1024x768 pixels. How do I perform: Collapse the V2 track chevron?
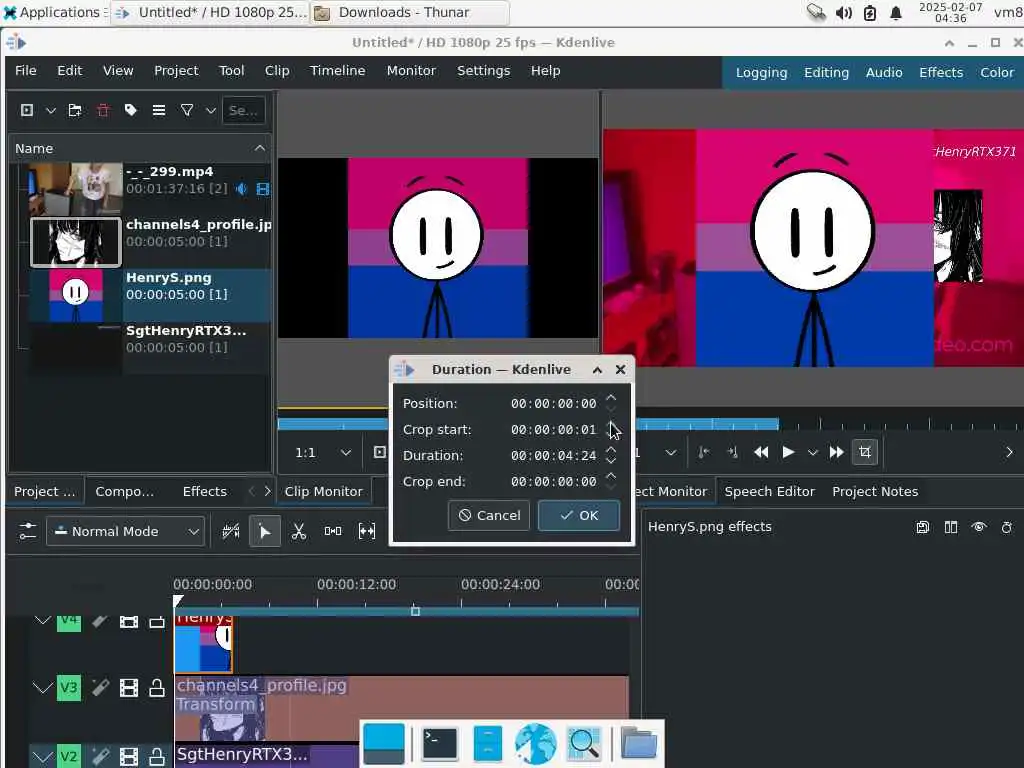(x=42, y=756)
